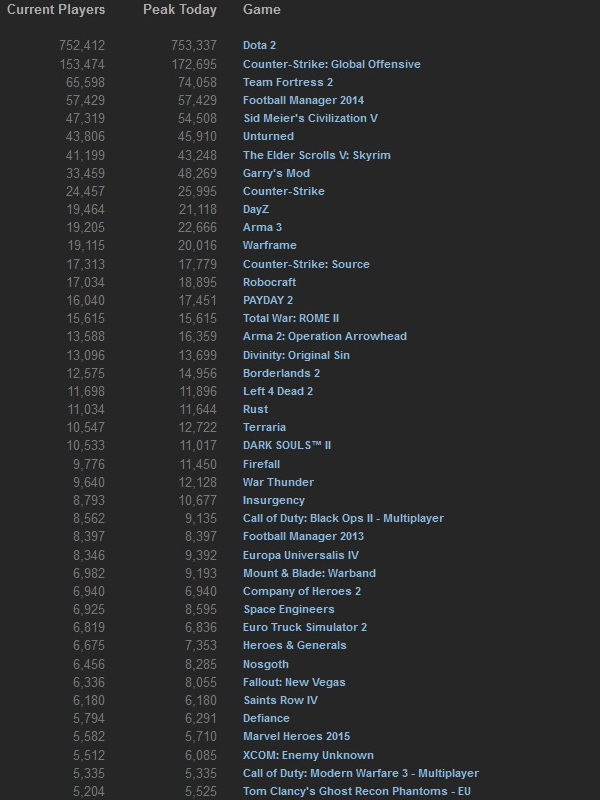Open Euro Truck Simulator 2 link
600x800 pixels.
click(305, 627)
